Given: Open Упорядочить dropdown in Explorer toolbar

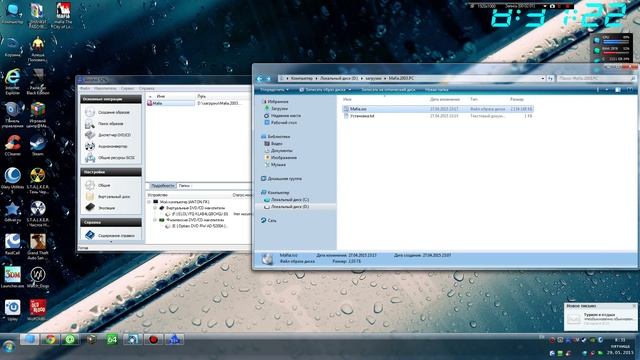Looking at the screenshot, I should pyautogui.click(x=274, y=89).
